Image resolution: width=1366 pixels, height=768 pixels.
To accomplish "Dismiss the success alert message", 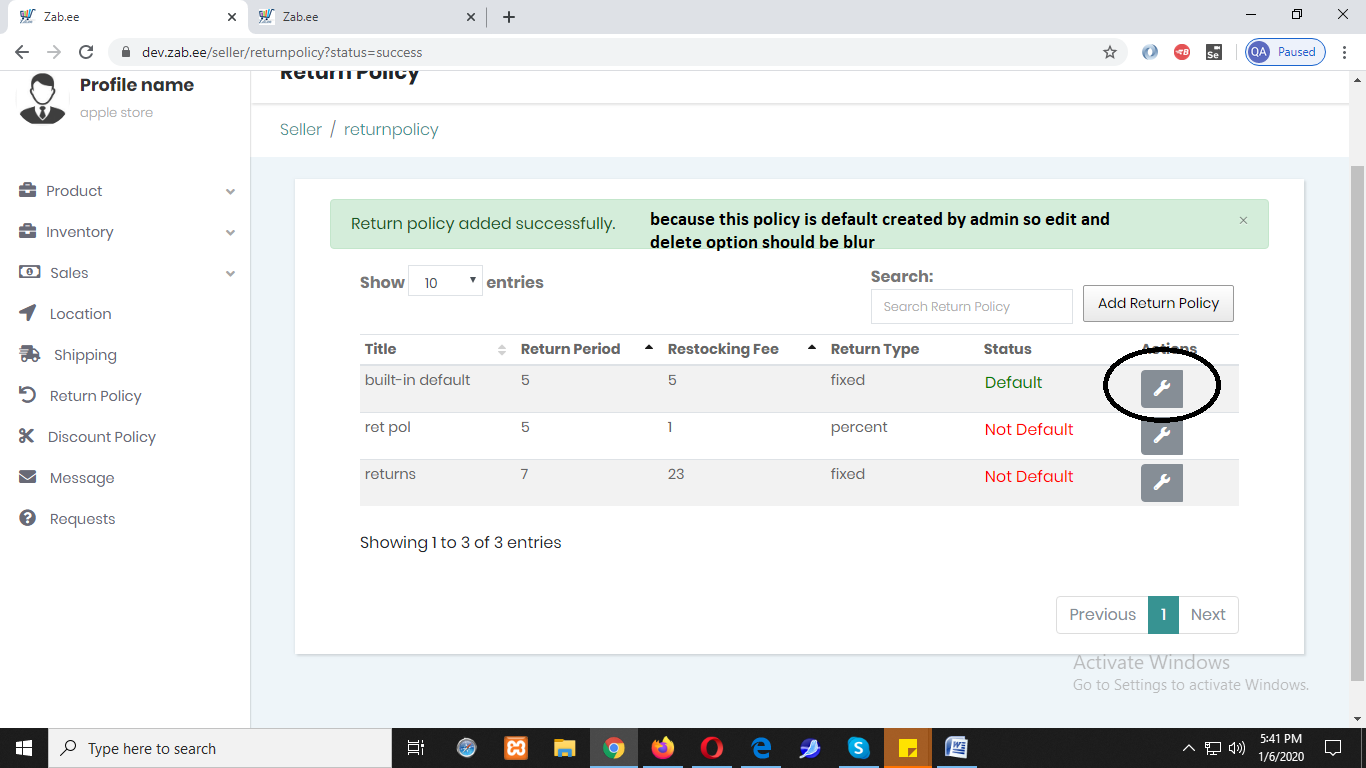I will pos(1243,220).
